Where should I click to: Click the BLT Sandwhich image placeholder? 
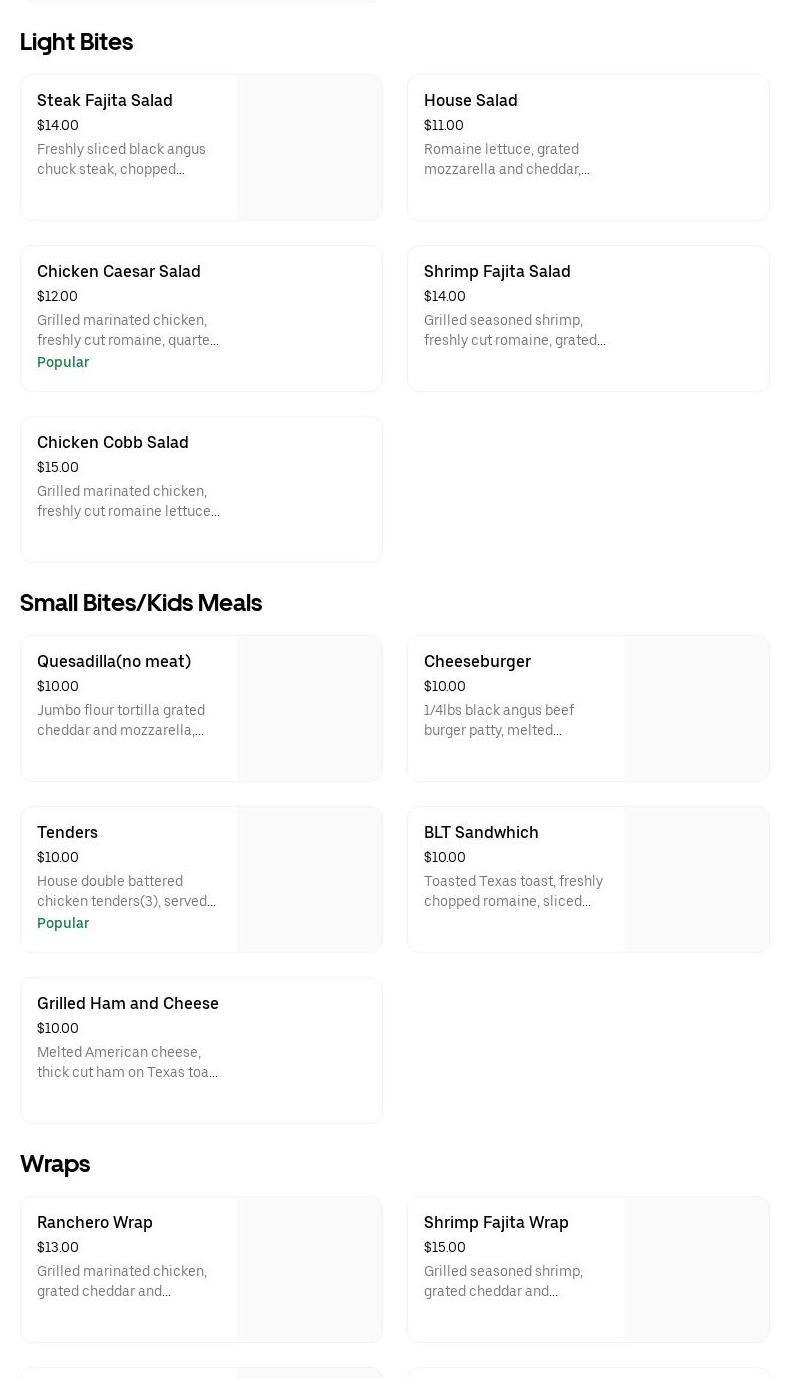(x=697, y=879)
